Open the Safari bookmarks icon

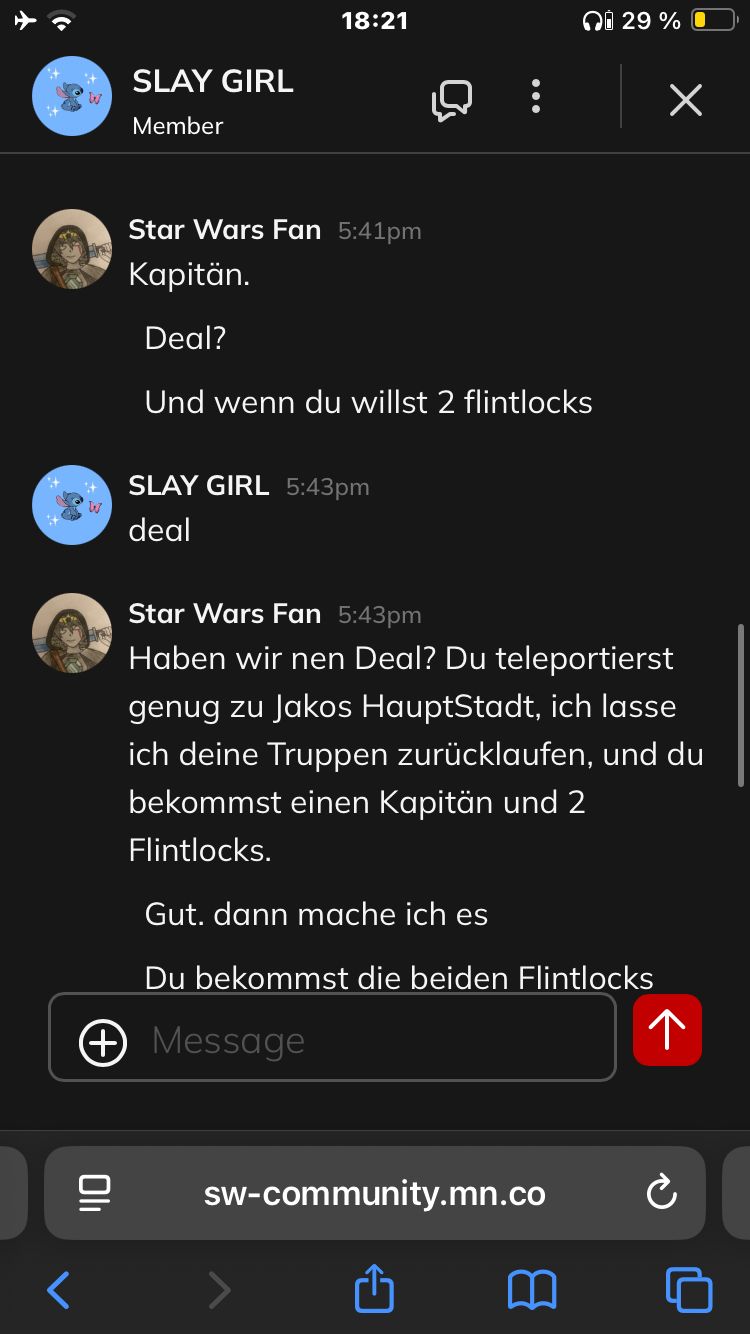532,1290
